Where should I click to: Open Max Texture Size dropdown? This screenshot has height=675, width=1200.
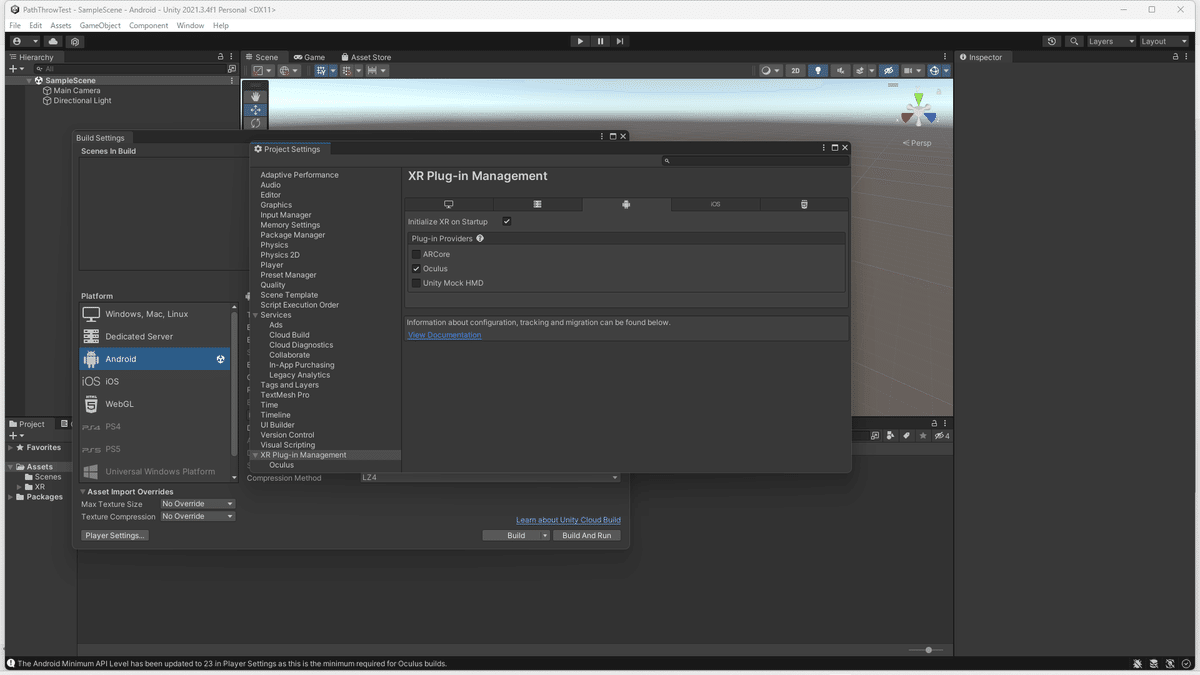(198, 504)
